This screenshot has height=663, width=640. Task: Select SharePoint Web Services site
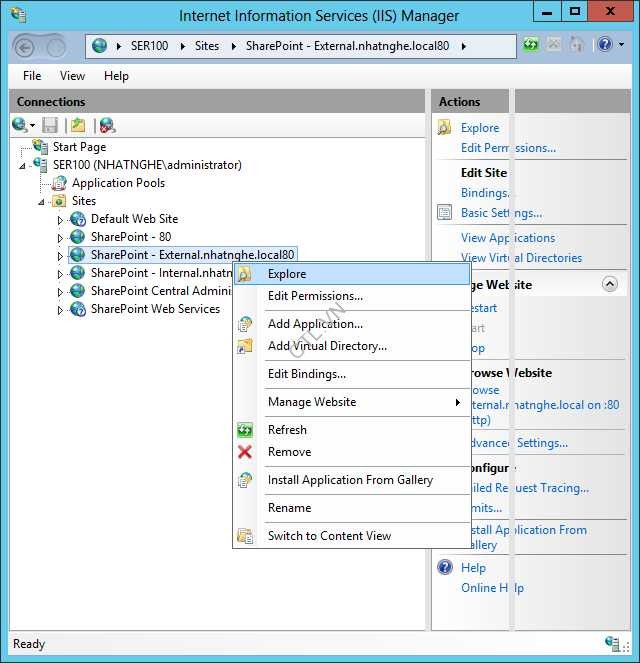pos(155,309)
